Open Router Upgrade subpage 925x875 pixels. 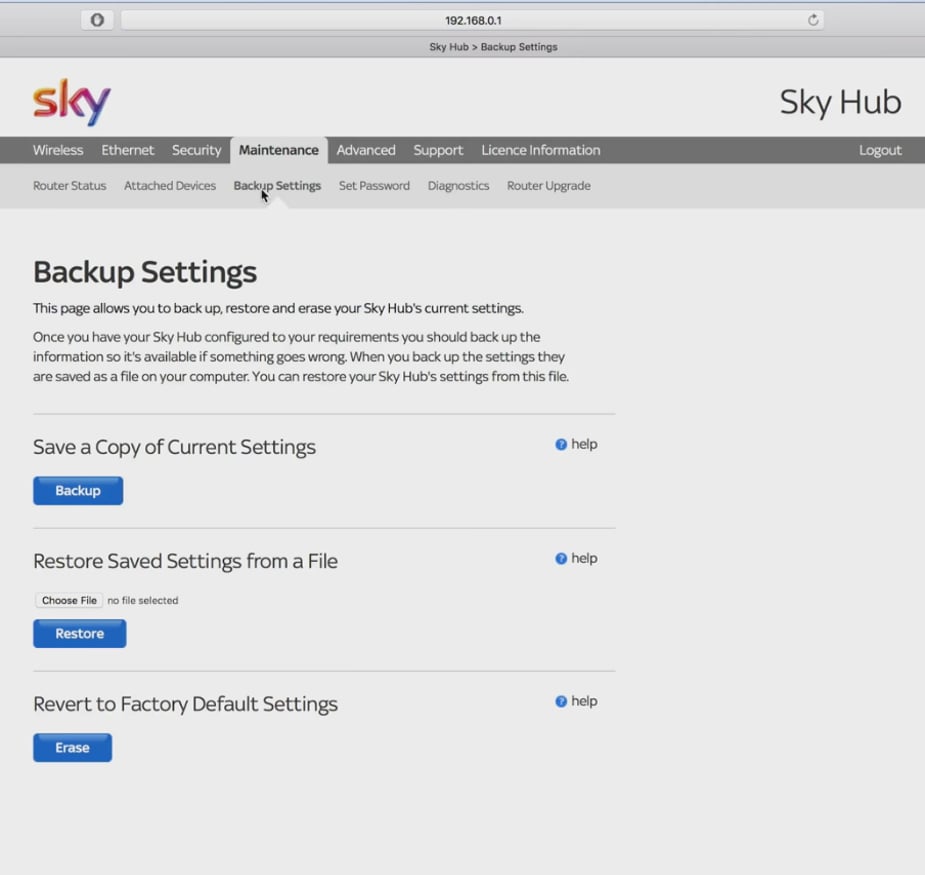point(549,185)
